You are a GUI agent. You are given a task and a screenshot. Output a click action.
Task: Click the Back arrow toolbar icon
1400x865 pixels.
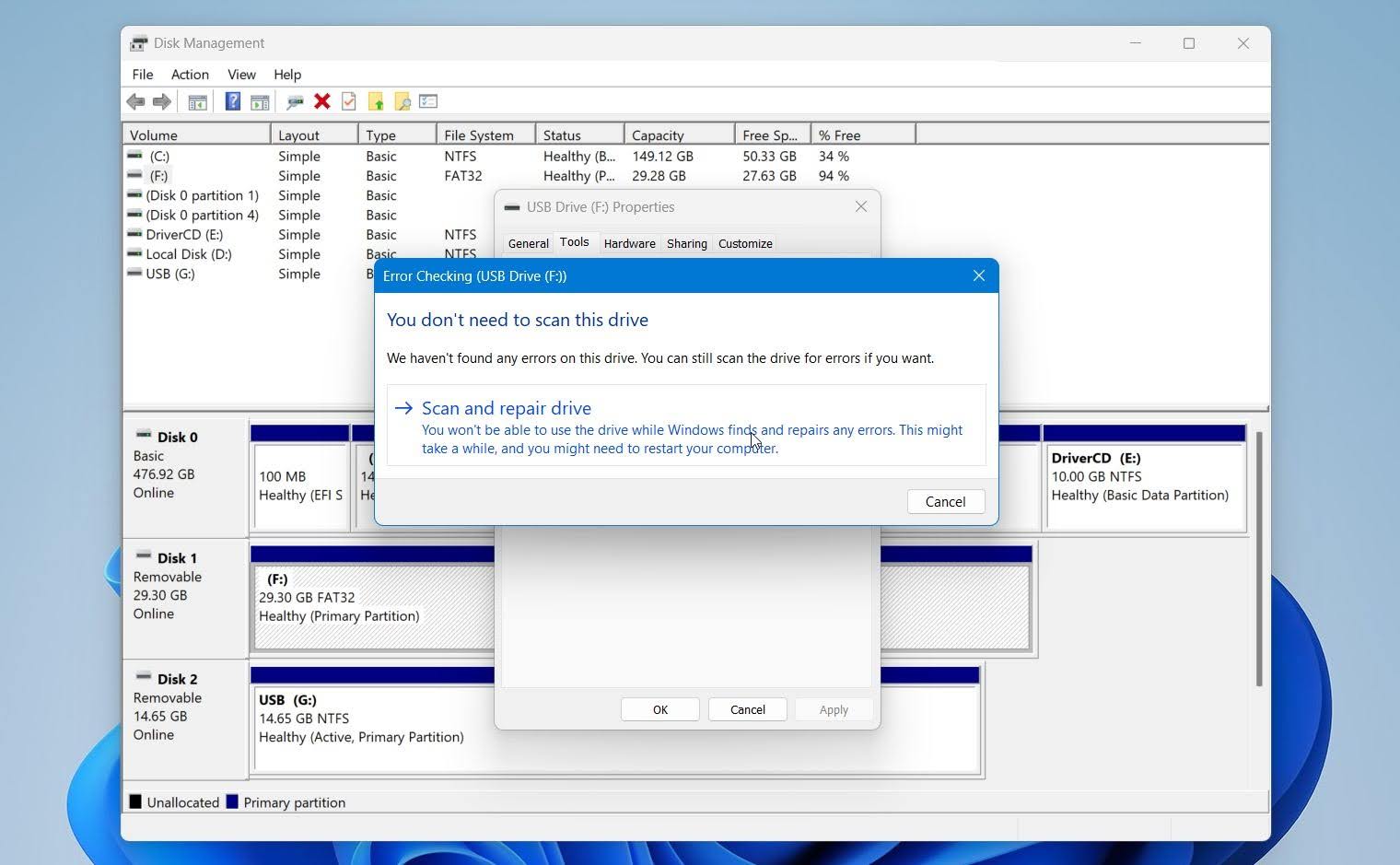point(135,101)
